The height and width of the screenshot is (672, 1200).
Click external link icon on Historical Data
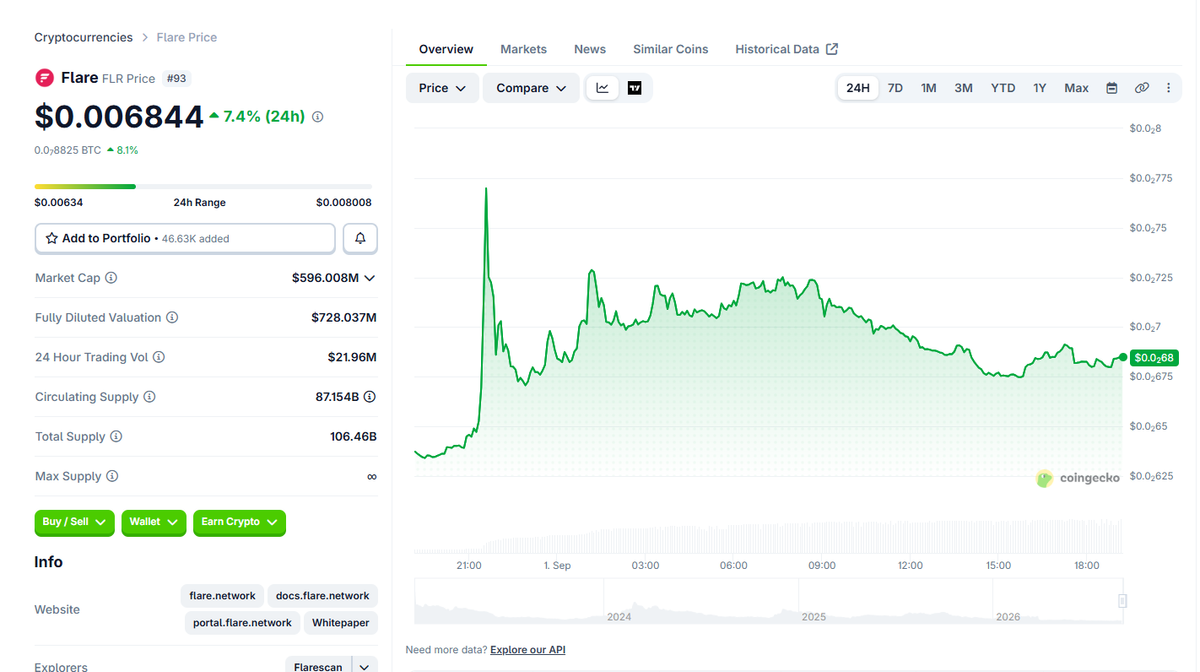click(x=832, y=49)
